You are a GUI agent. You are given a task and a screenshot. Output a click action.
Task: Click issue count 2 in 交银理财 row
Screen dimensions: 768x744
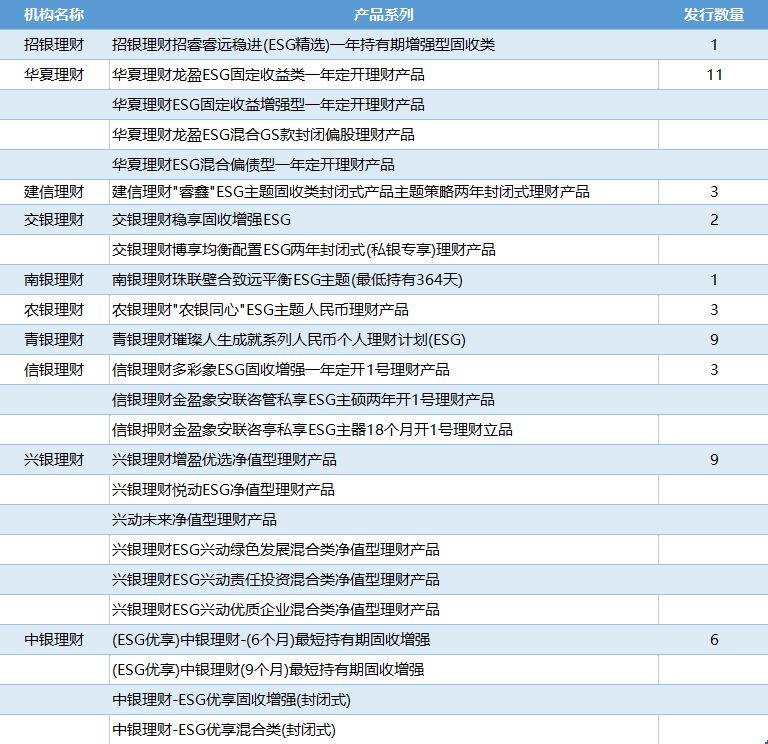point(714,219)
